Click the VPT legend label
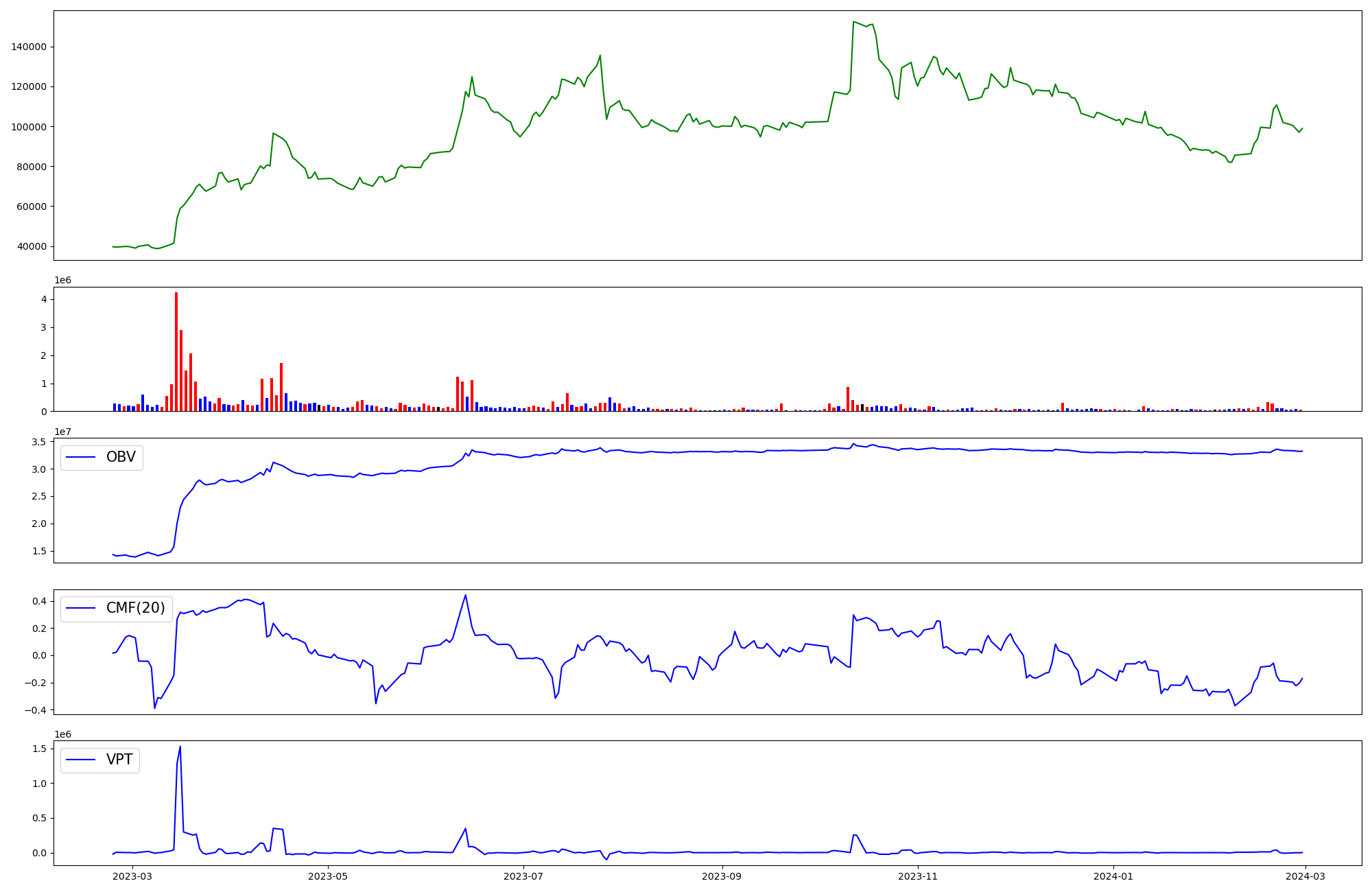Image resolution: width=1372 pixels, height=892 pixels. pyautogui.click(x=119, y=760)
